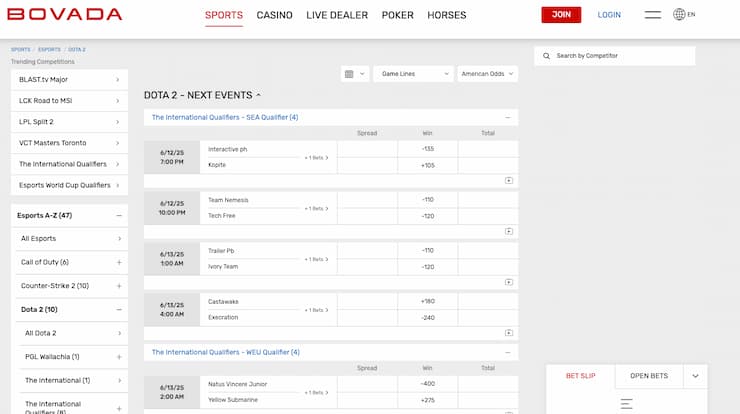Expand plus icon under Team Nemesis match
Image resolution: width=740 pixels, height=414 pixels.
(x=509, y=231)
